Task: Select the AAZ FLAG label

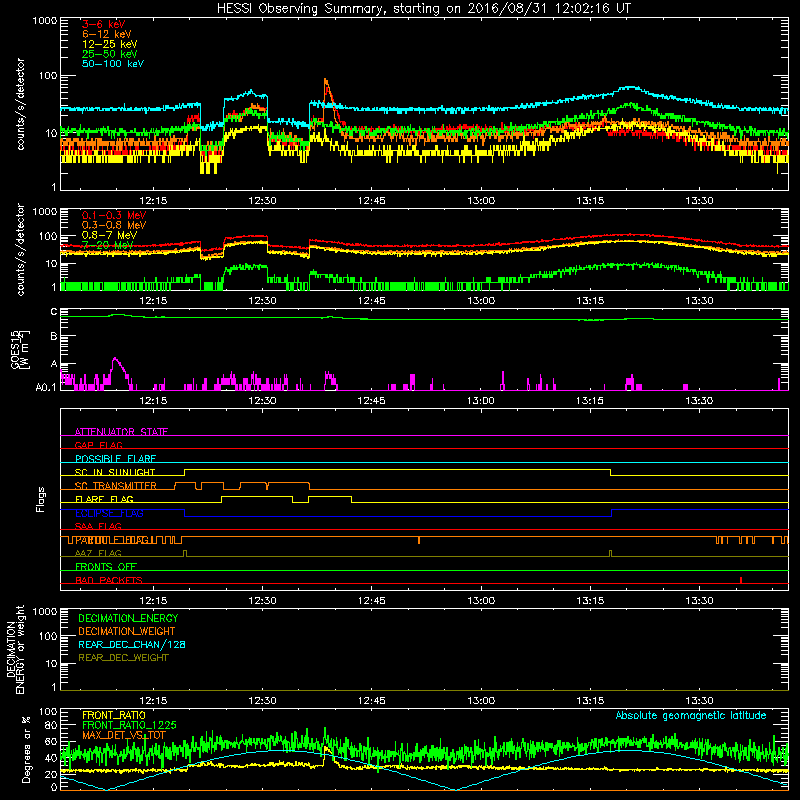Action: click(x=98, y=554)
